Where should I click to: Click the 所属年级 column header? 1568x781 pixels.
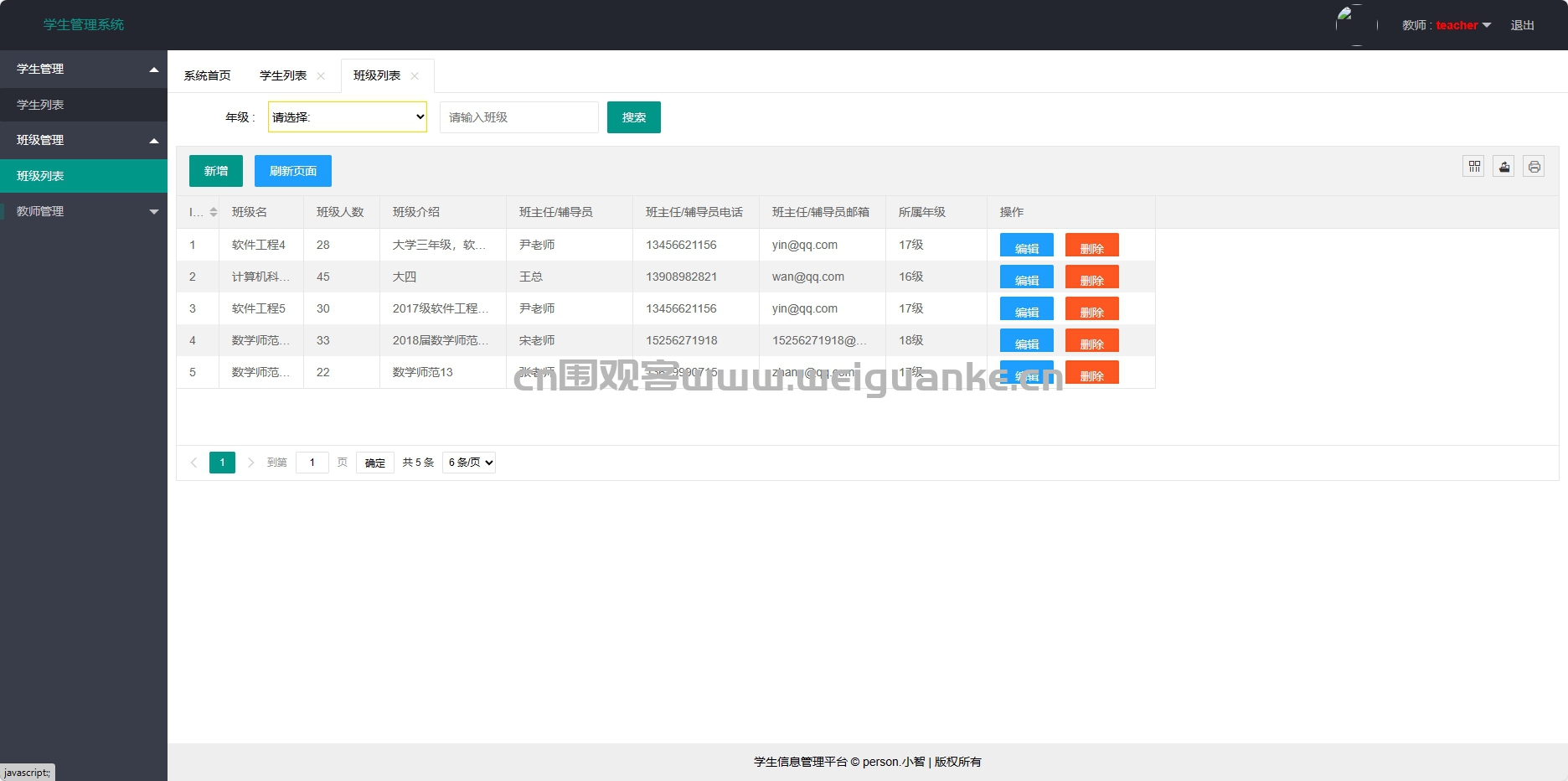coord(936,212)
